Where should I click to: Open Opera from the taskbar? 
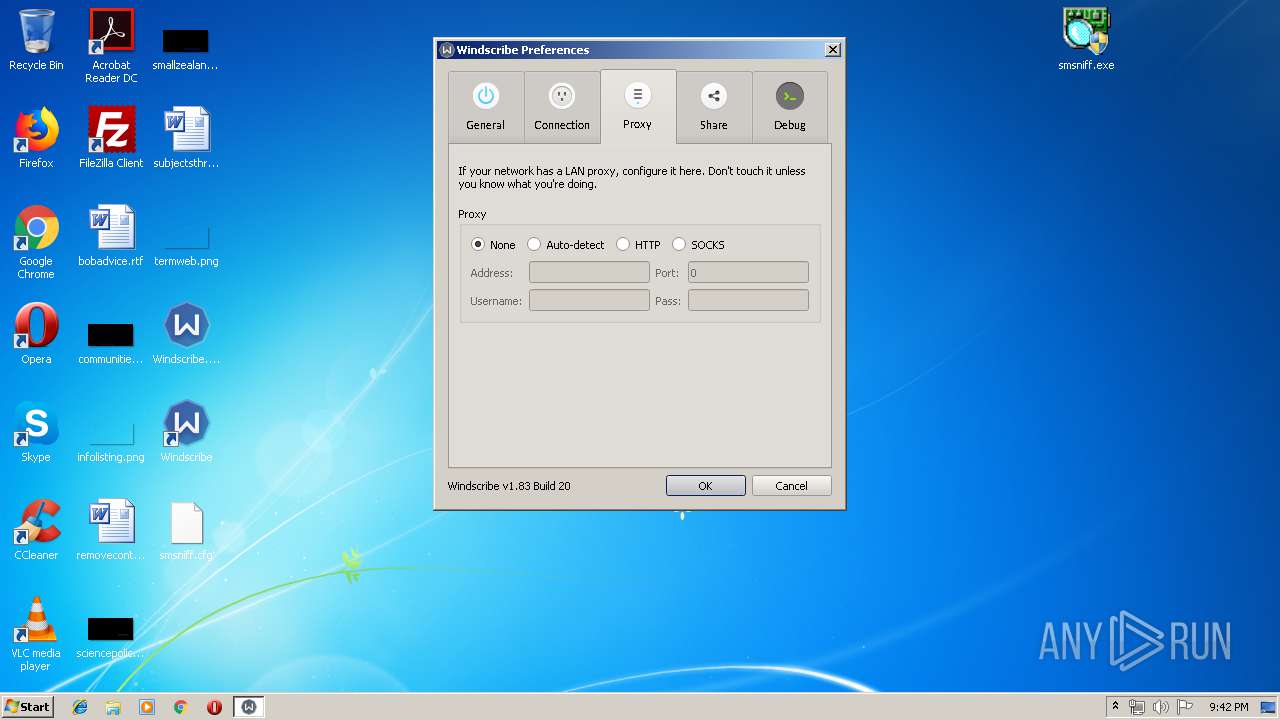(214, 706)
